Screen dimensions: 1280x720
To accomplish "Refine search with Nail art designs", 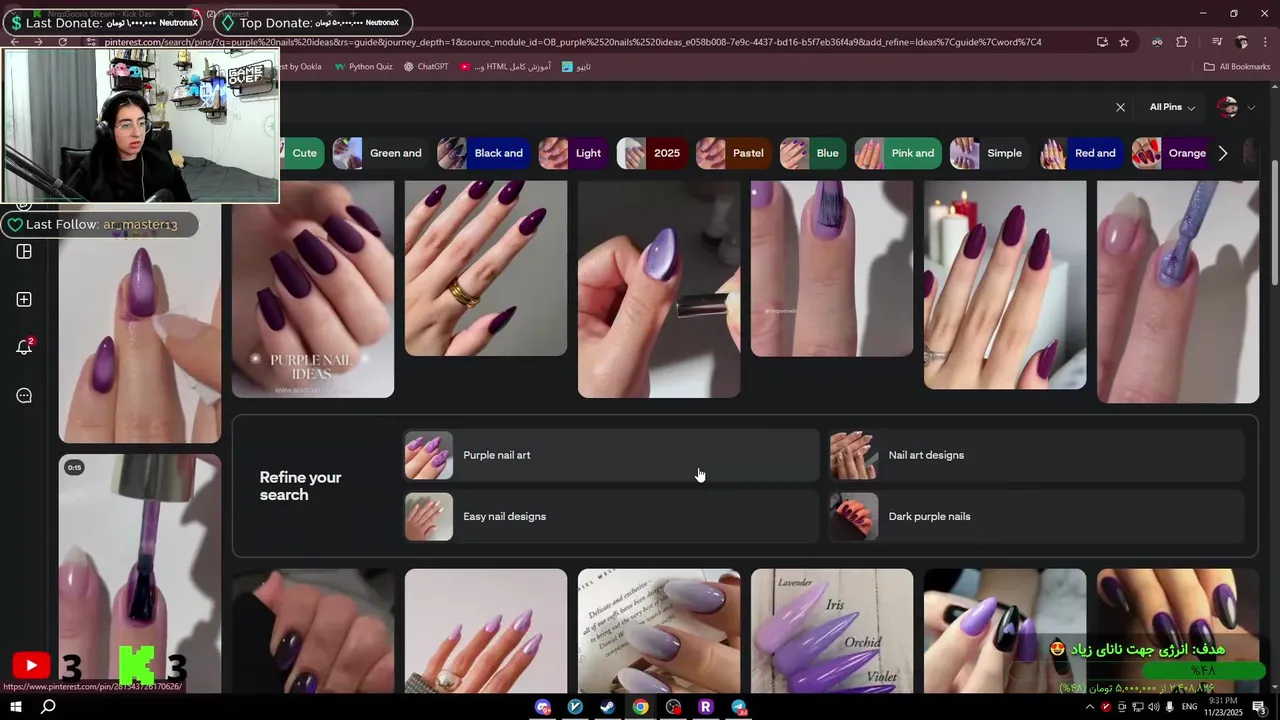I will point(1037,455).
